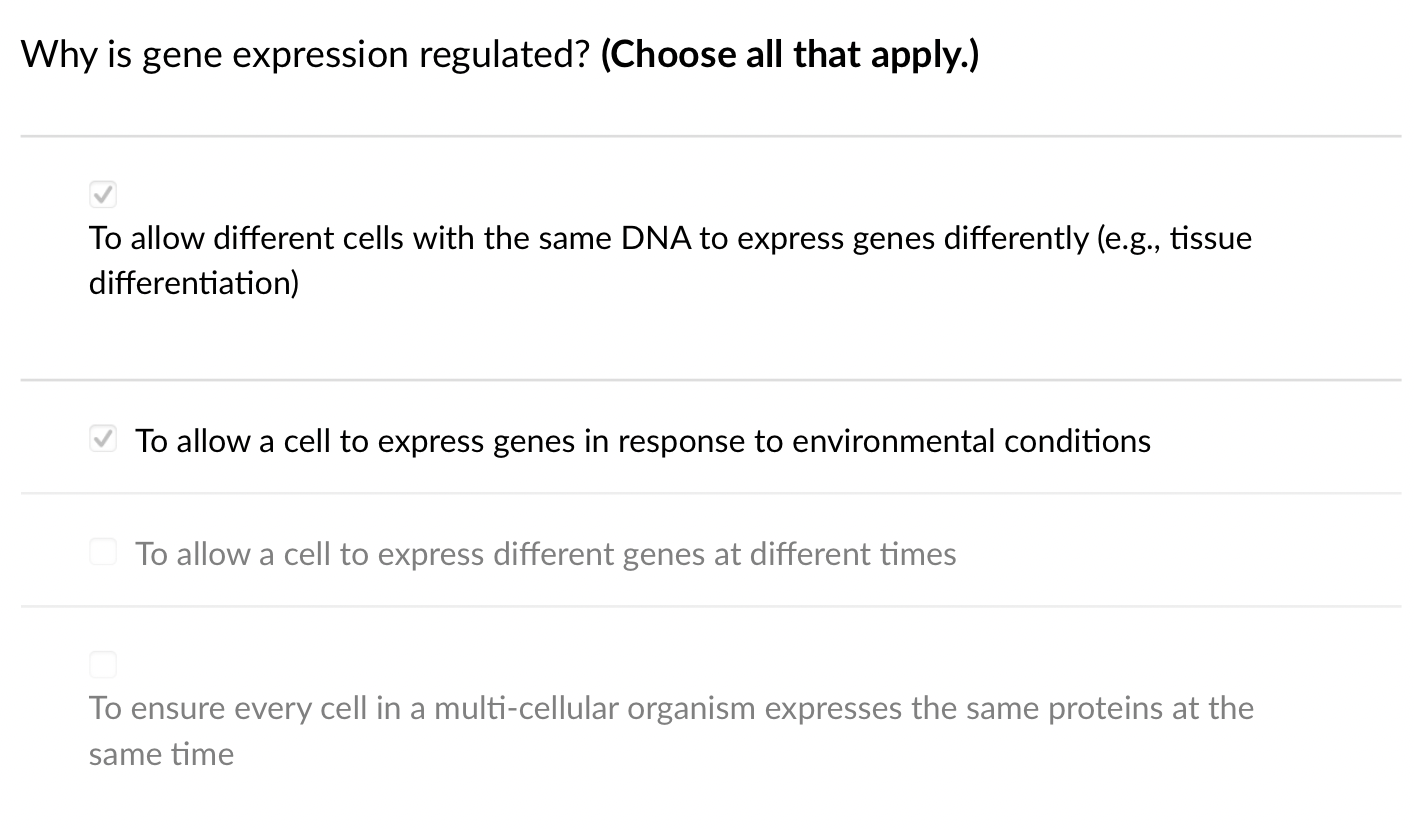1414x830 pixels.
Task: Uncheck the tissue differentiation answer checkbox
Action: tap(103, 194)
